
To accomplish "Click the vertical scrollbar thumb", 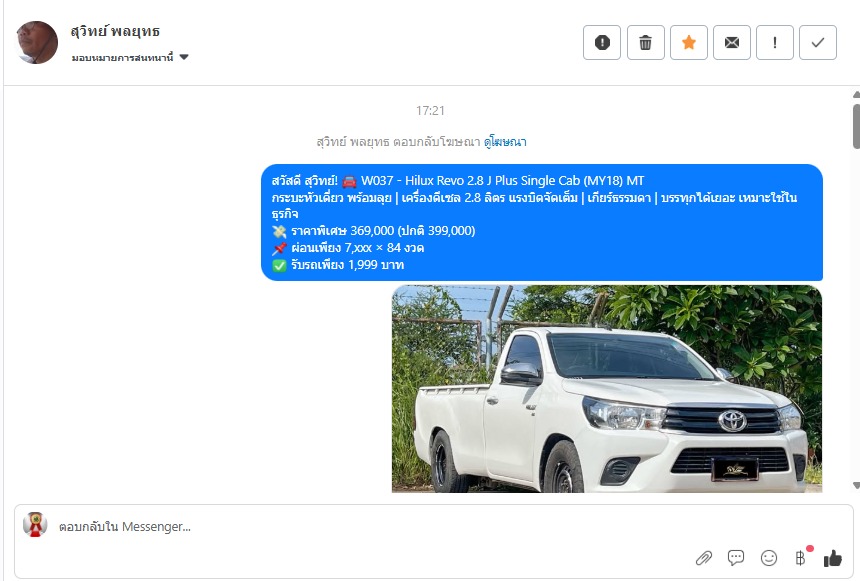I will pos(856,126).
